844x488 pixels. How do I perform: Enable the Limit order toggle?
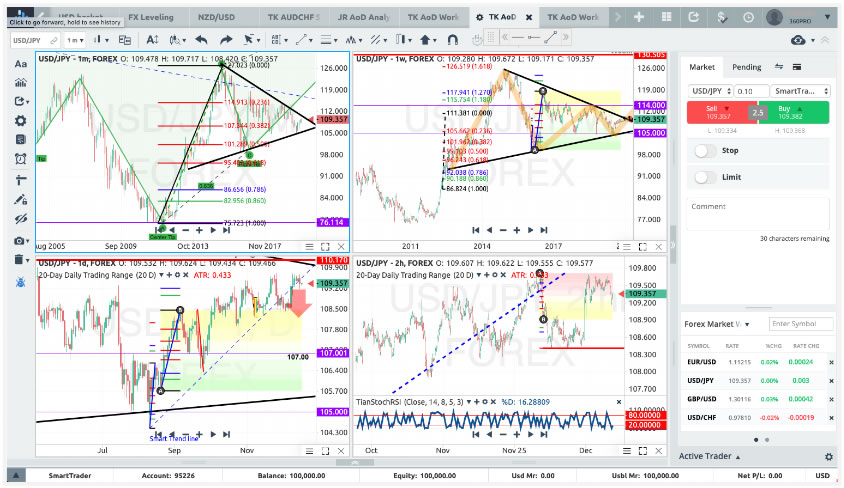(705, 177)
